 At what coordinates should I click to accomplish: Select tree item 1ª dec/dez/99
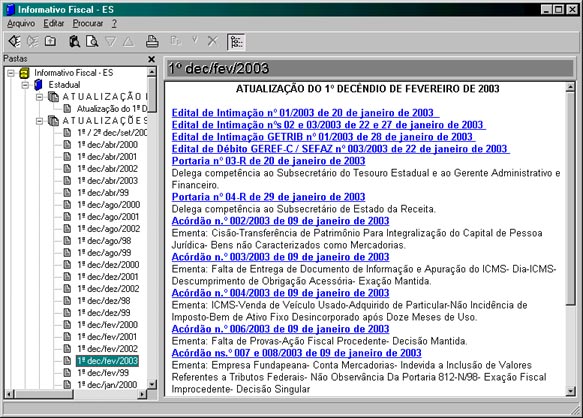[104, 312]
